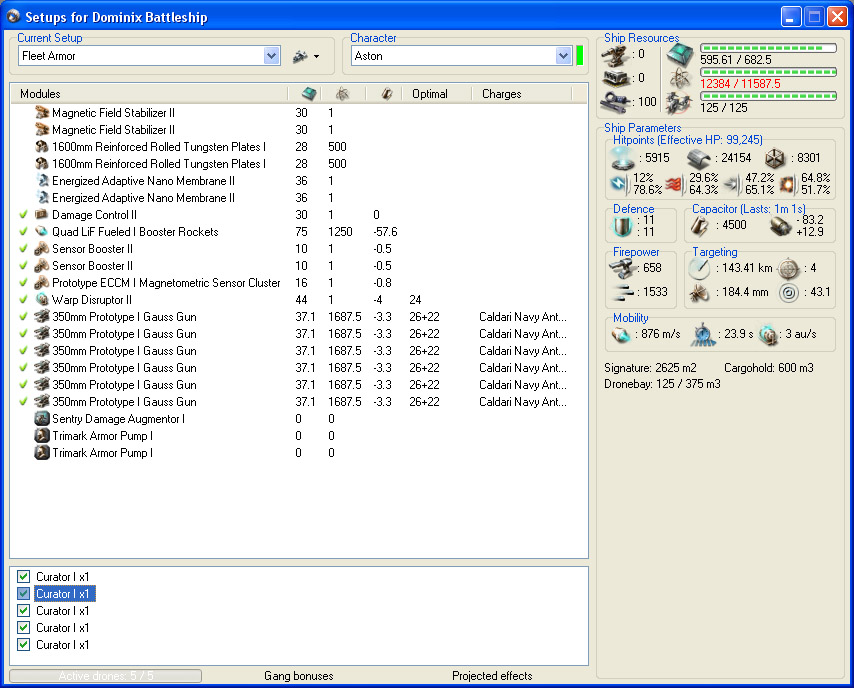Open Gang bonuses
The height and width of the screenshot is (688, 854).
pyautogui.click(x=298, y=675)
